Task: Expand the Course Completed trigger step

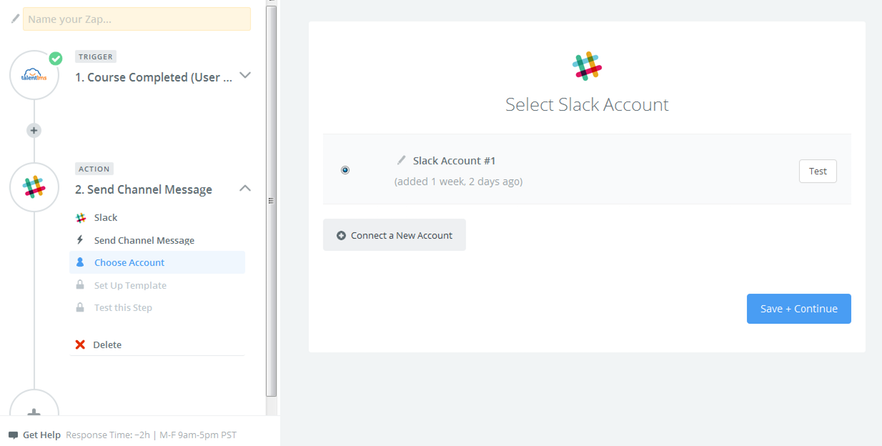Action: coord(245,75)
